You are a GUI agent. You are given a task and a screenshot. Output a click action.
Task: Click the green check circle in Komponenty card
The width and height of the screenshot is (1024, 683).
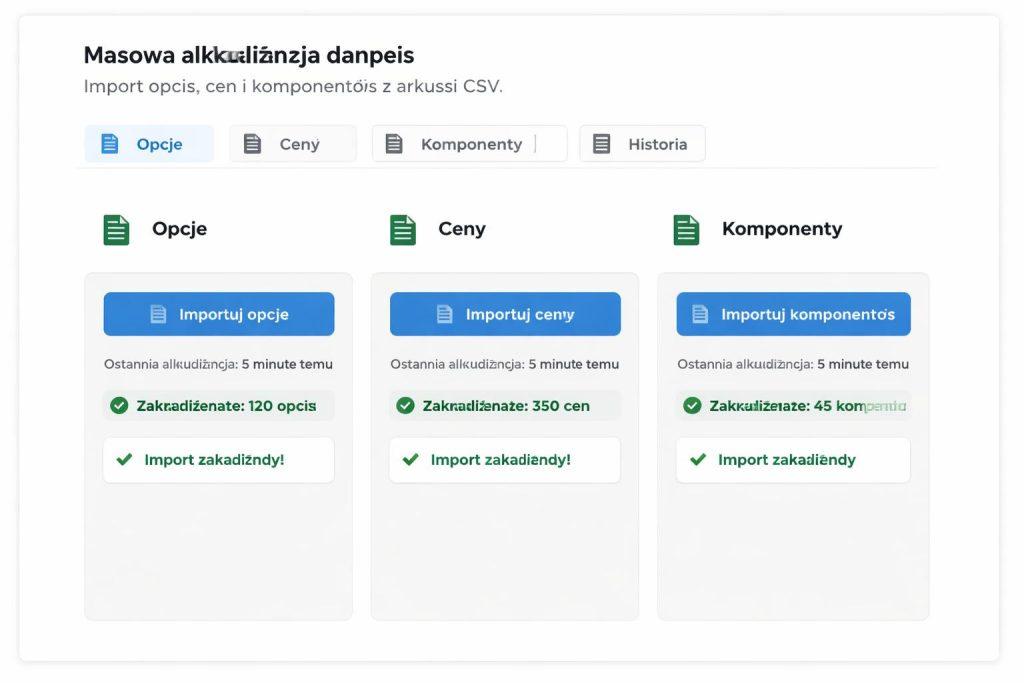coord(692,405)
